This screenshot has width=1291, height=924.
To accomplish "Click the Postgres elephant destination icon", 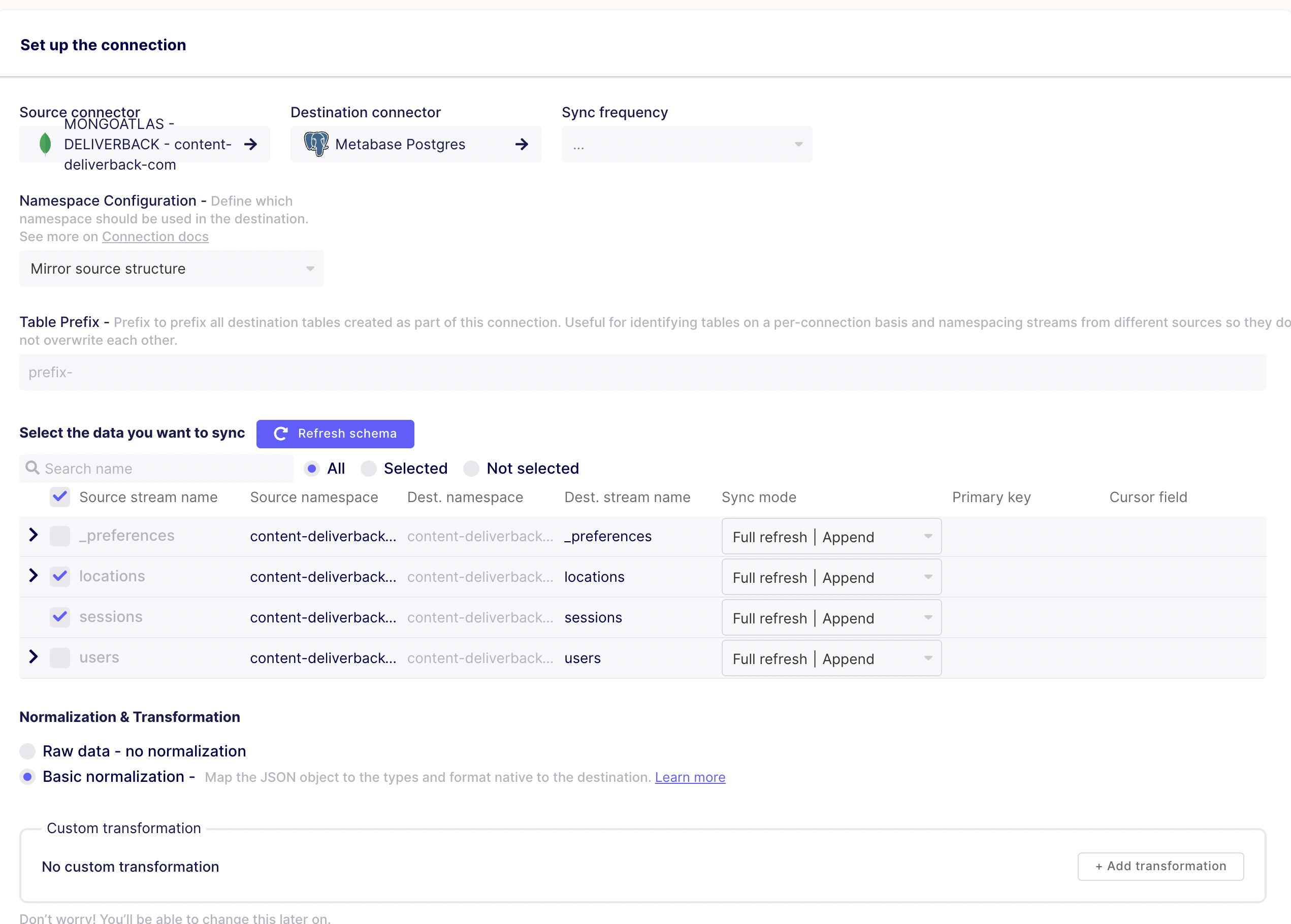I will click(x=316, y=144).
